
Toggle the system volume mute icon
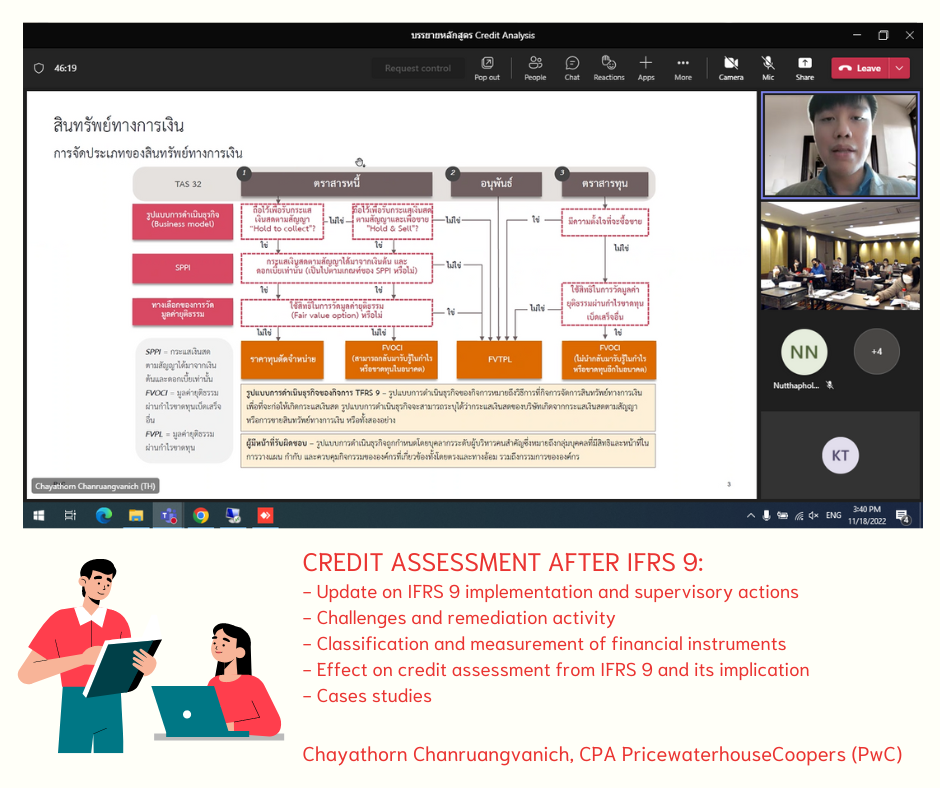tap(814, 516)
